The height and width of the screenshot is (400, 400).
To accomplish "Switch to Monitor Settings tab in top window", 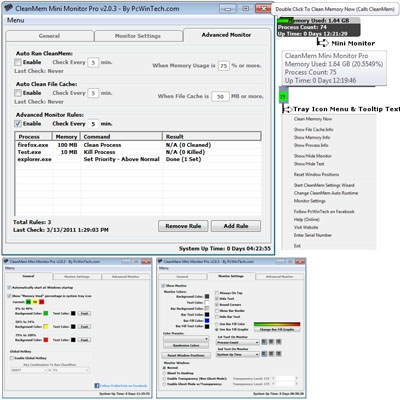I will [138, 36].
